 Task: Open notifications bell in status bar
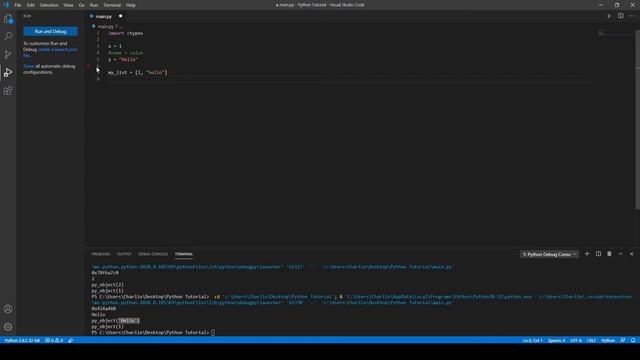[x=633, y=340]
